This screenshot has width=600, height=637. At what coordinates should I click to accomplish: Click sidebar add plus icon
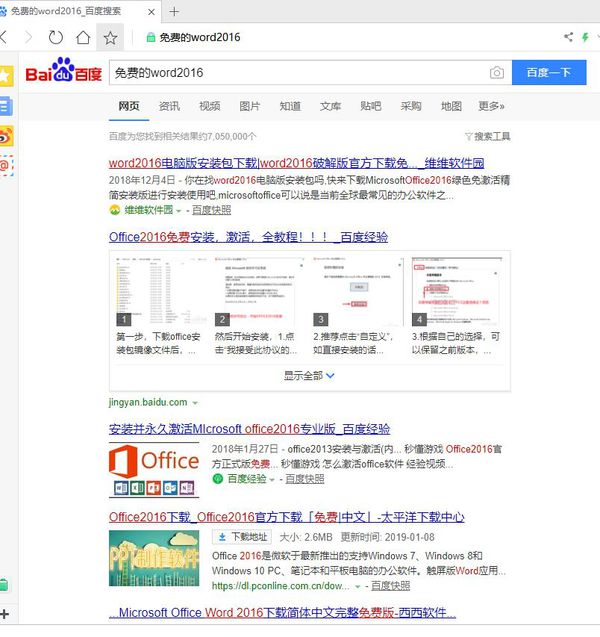tap(4, 614)
